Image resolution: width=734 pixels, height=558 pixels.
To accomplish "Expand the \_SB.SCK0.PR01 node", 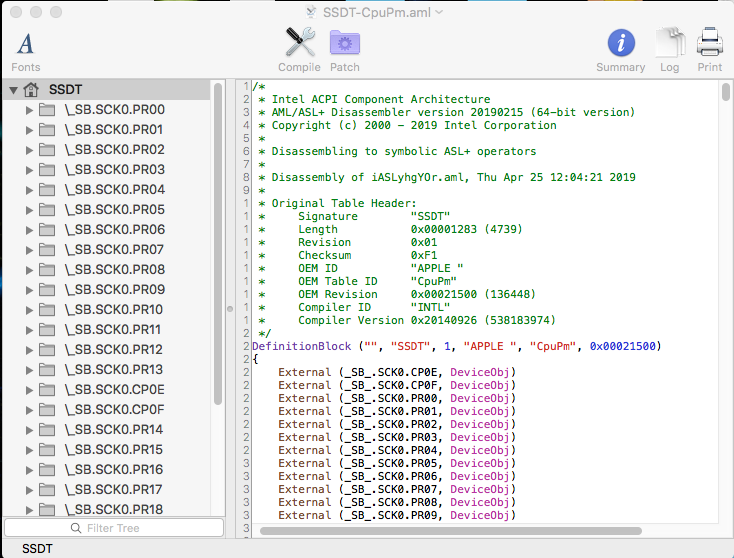I will pyautogui.click(x=29, y=130).
